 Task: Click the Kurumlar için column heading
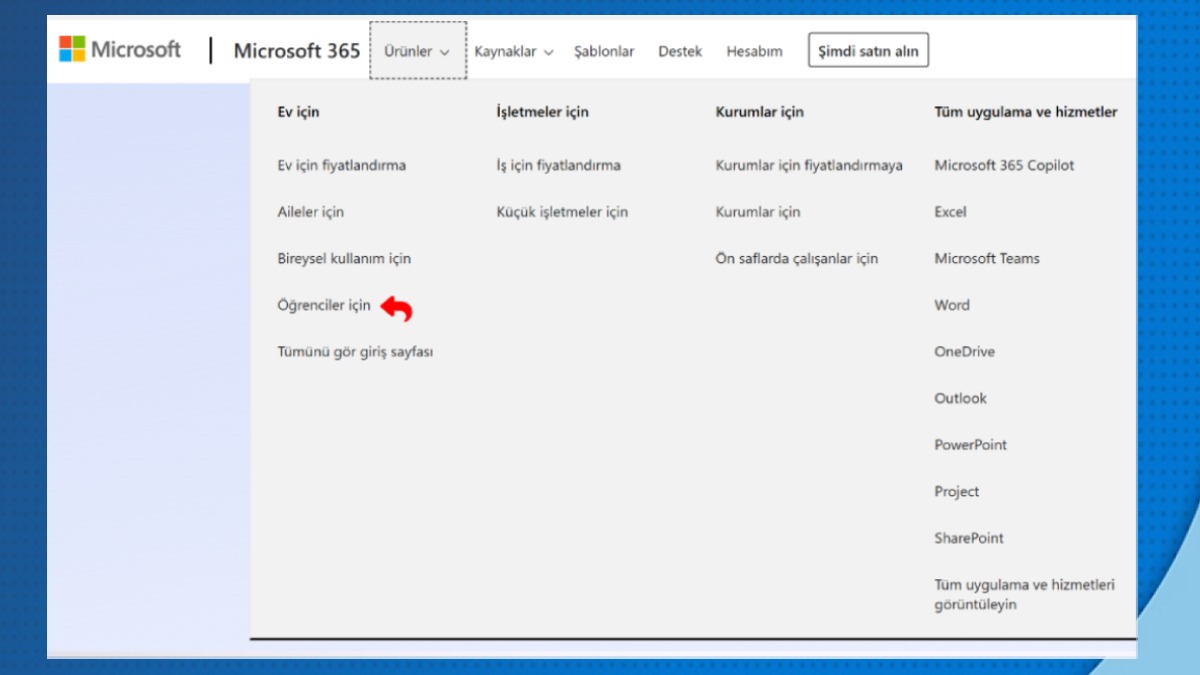coord(759,112)
